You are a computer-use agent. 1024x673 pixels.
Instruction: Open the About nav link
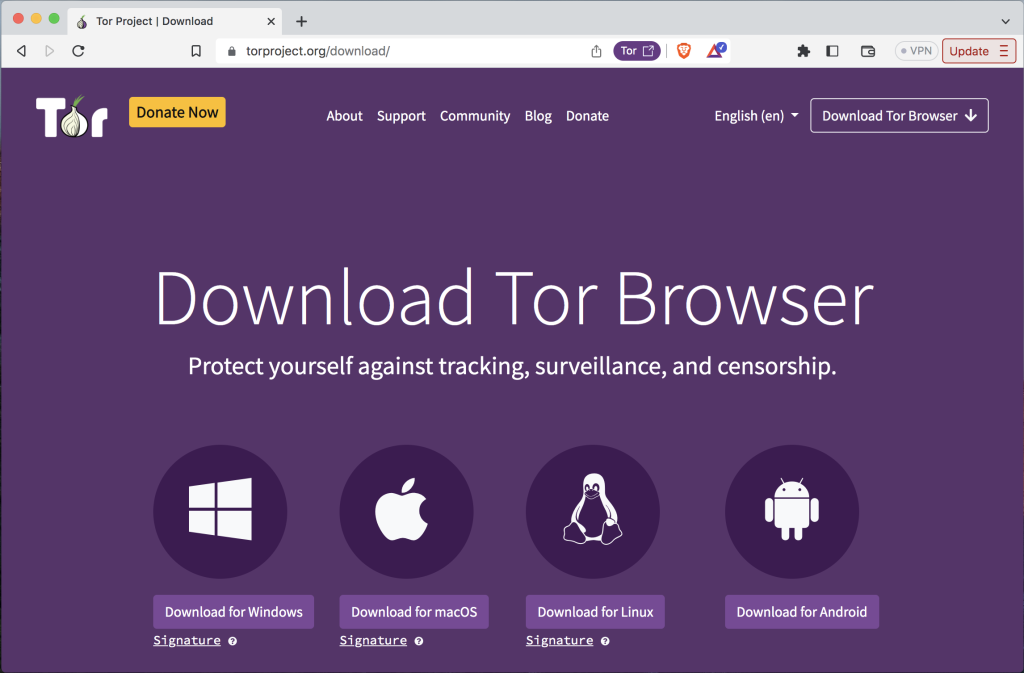(x=344, y=116)
